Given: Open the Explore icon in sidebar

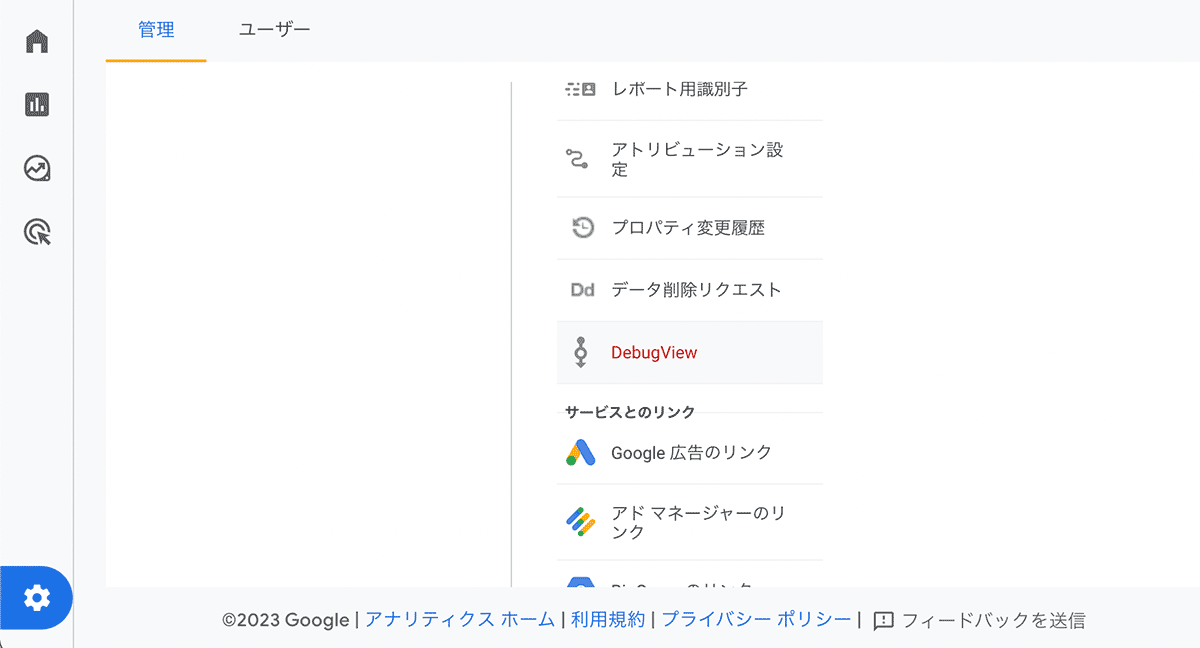Looking at the screenshot, I should click(37, 168).
